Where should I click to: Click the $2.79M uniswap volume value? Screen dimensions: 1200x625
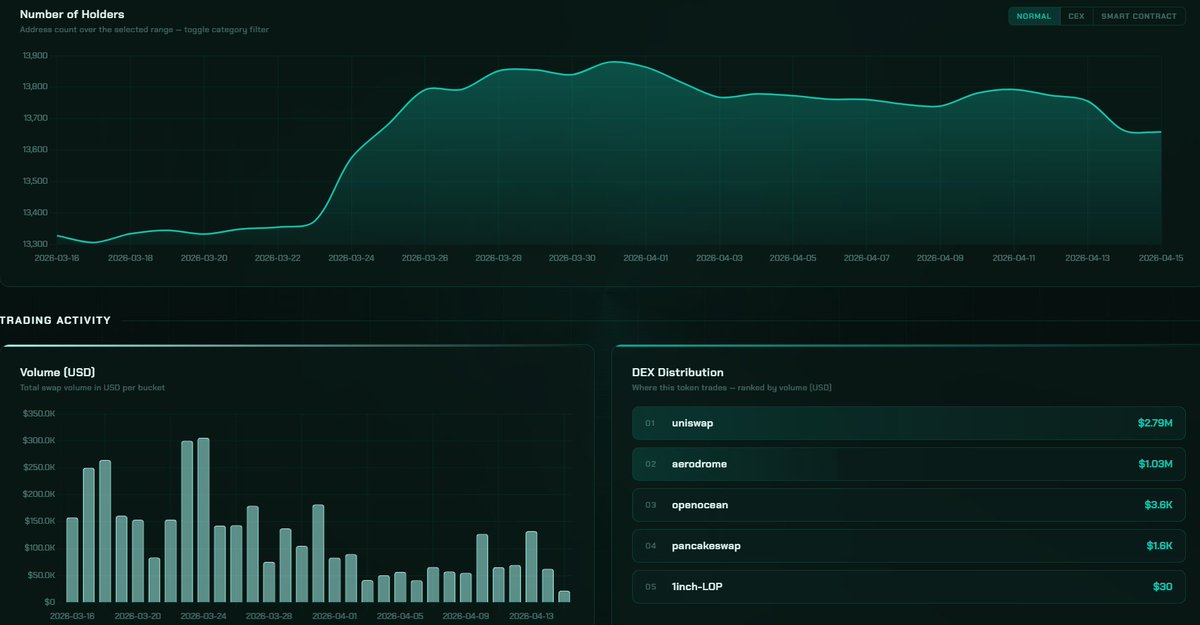coord(1154,423)
